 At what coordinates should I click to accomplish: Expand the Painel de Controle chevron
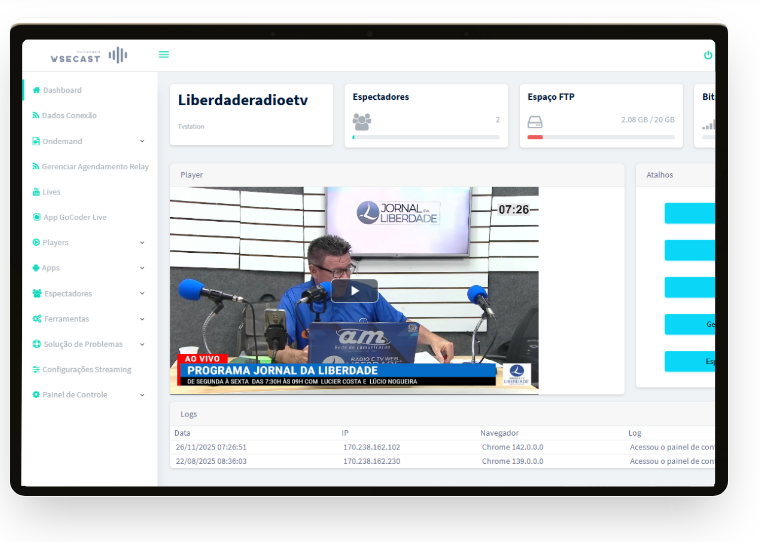point(142,395)
